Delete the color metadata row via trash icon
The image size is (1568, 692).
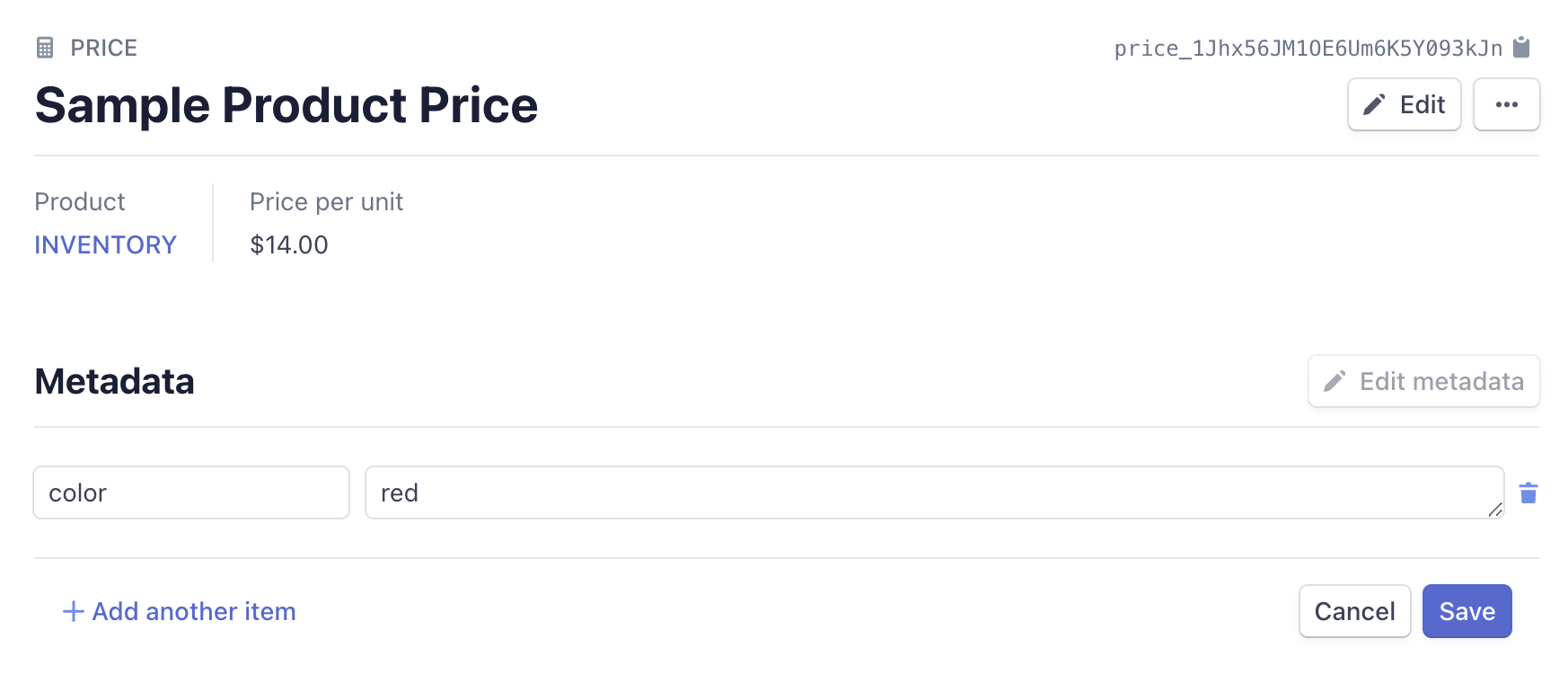[1528, 492]
